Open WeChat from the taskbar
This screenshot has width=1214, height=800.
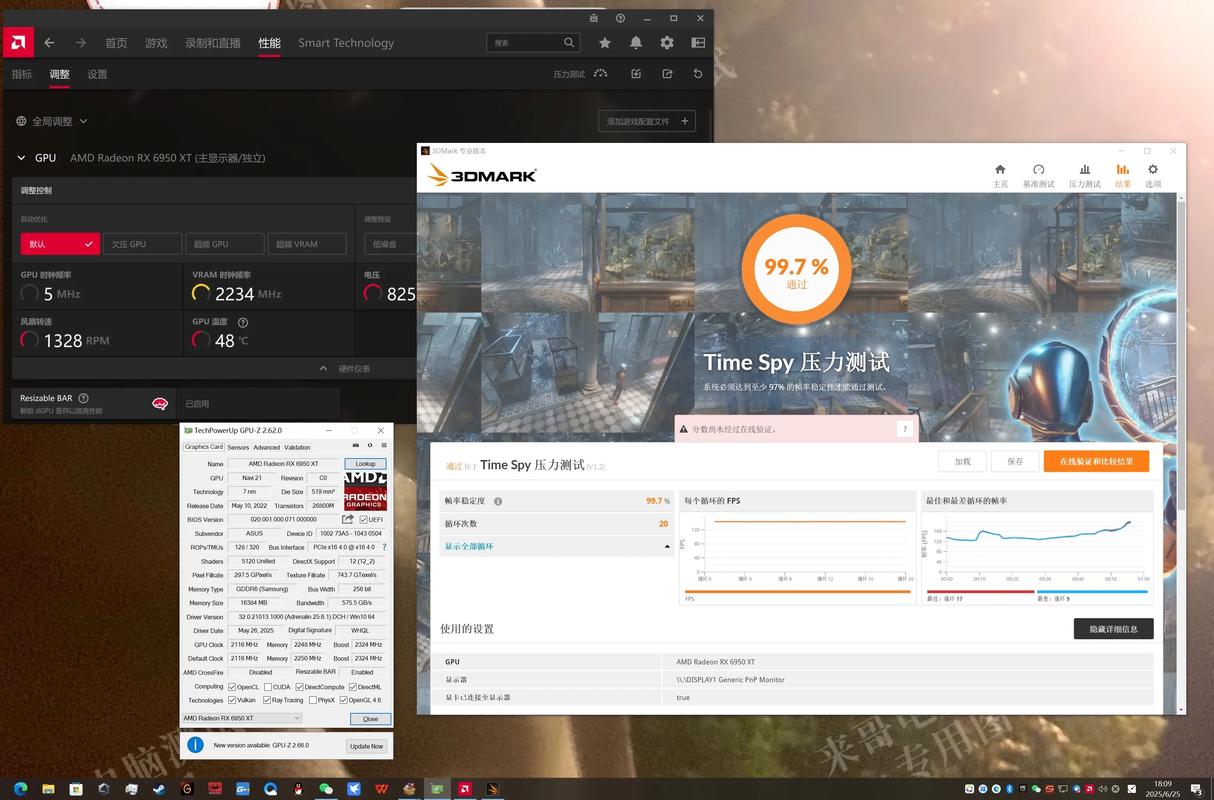point(326,789)
